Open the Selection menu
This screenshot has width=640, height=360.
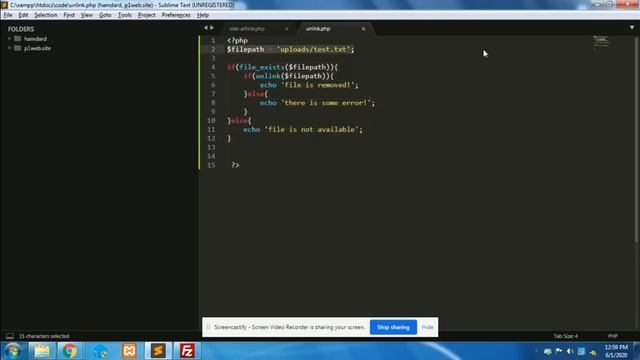tap(46, 15)
